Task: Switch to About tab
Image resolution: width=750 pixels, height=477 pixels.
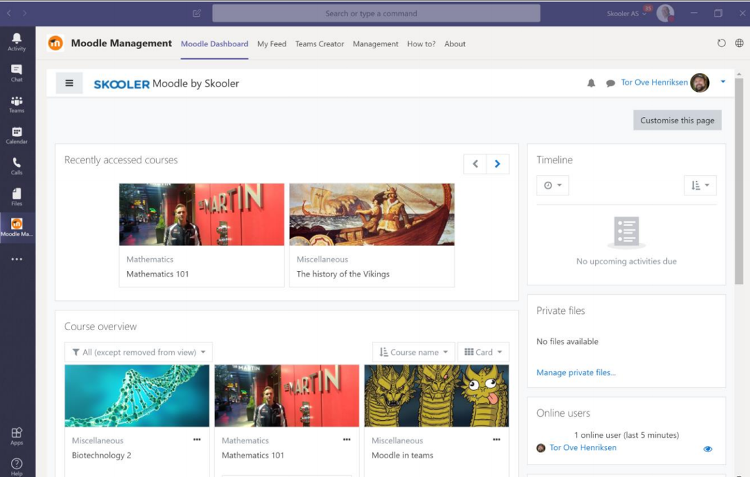Action: point(455,44)
